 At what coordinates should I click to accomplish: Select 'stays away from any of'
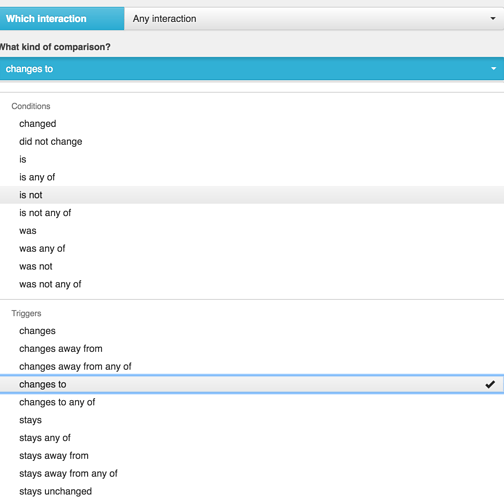252,474
